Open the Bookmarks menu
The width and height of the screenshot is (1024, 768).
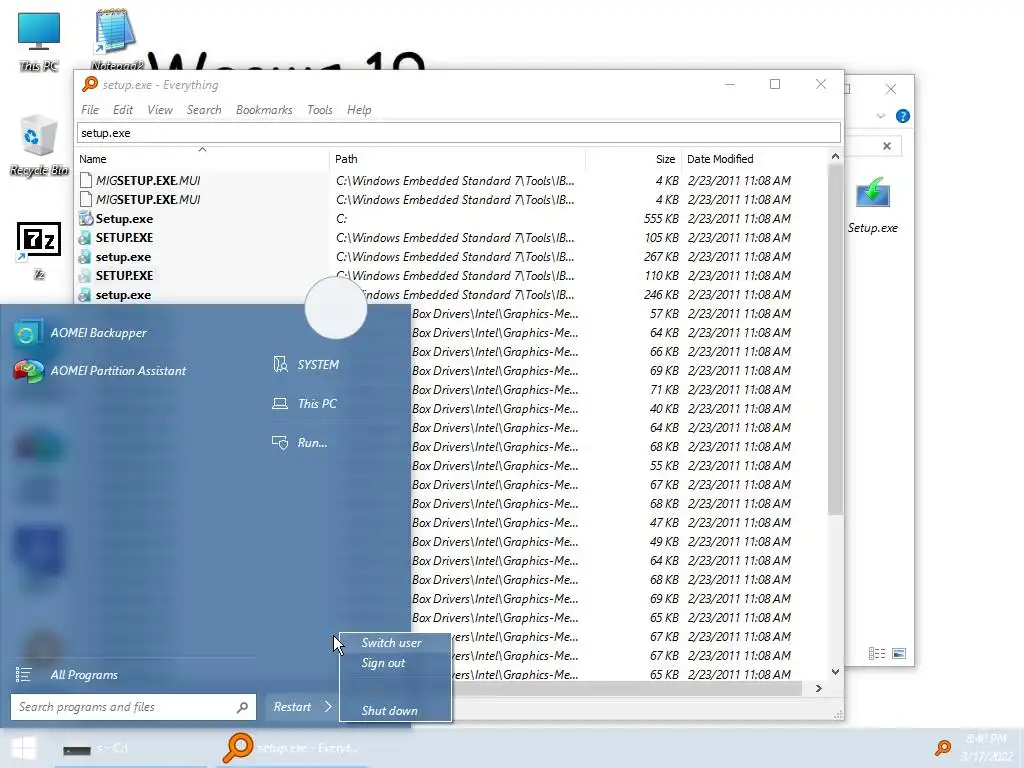(264, 110)
